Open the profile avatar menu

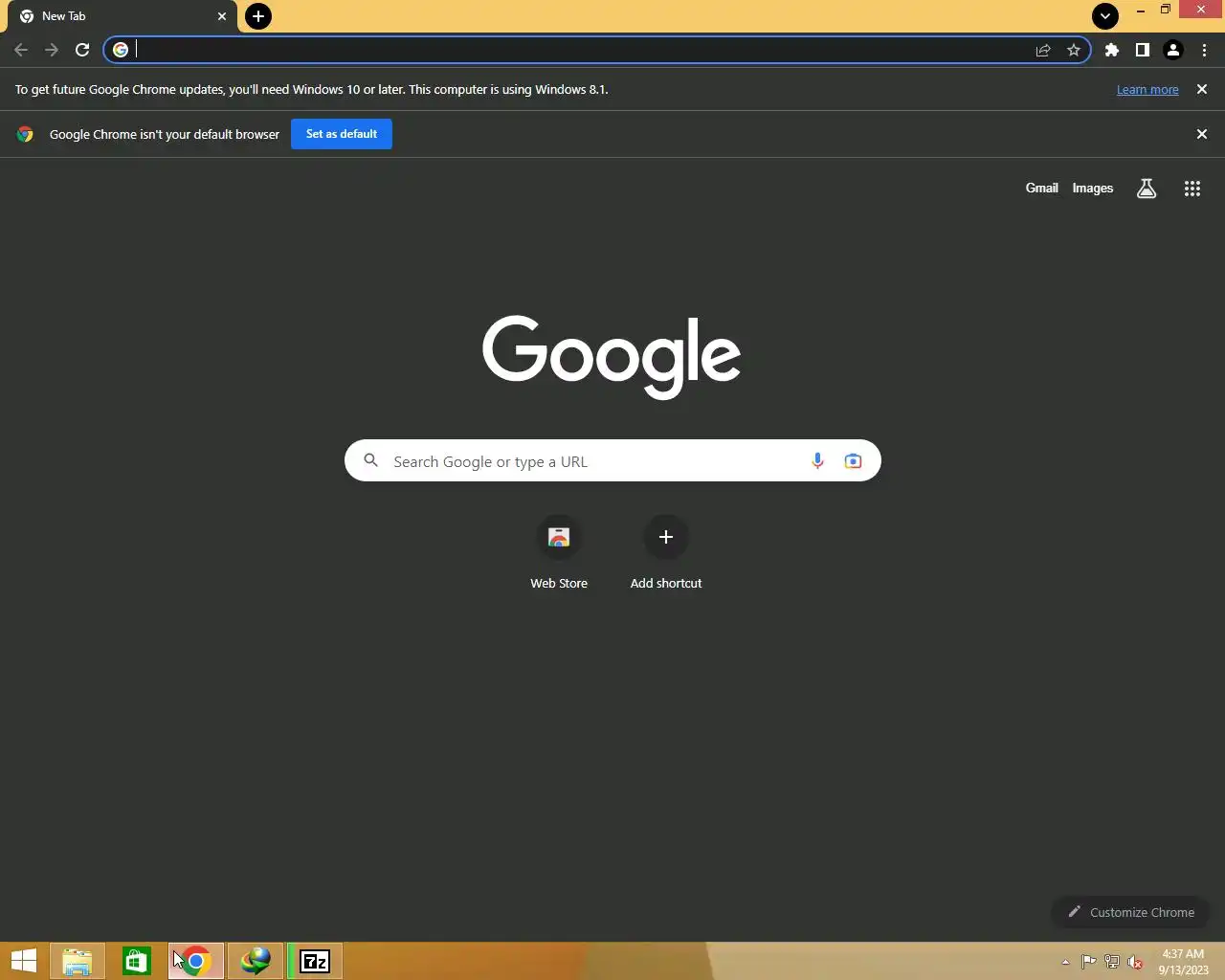pyautogui.click(x=1173, y=50)
